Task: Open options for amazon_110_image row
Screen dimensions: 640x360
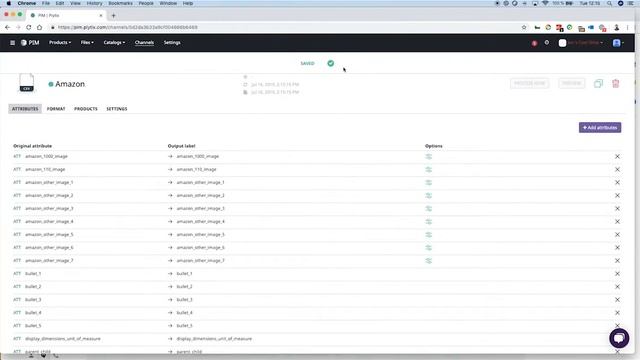Action: point(429,169)
